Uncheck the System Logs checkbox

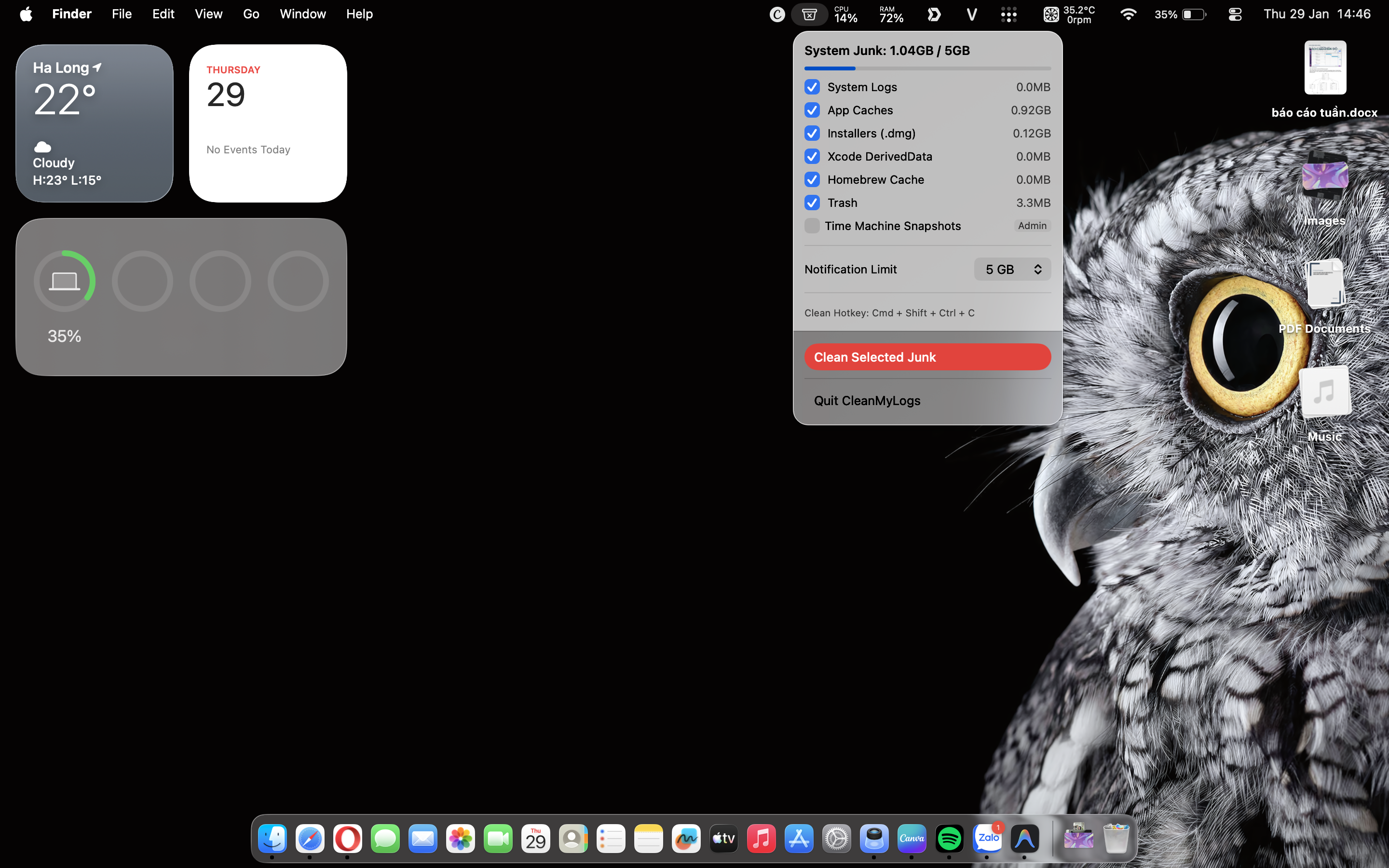812,87
